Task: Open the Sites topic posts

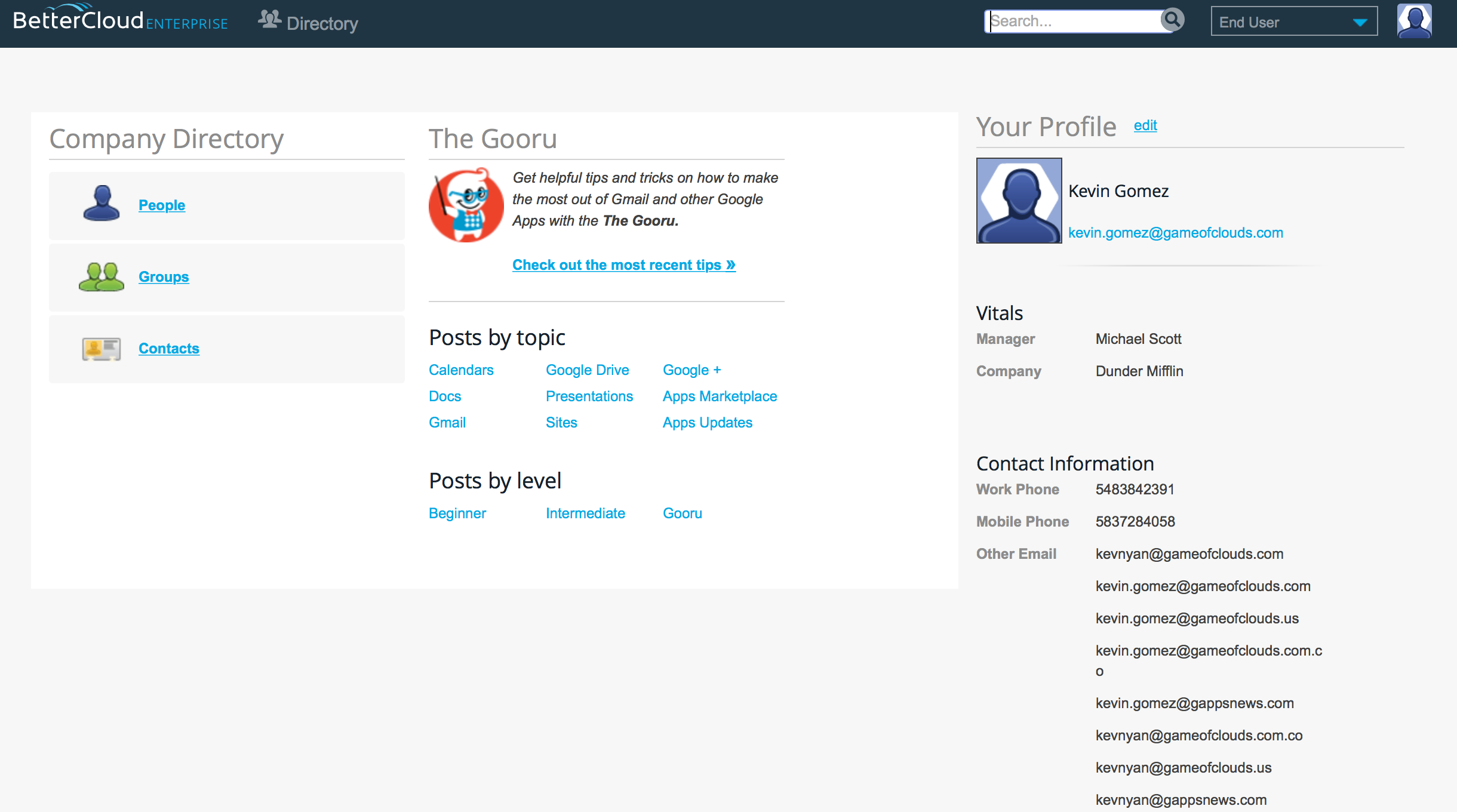Action: pos(561,422)
